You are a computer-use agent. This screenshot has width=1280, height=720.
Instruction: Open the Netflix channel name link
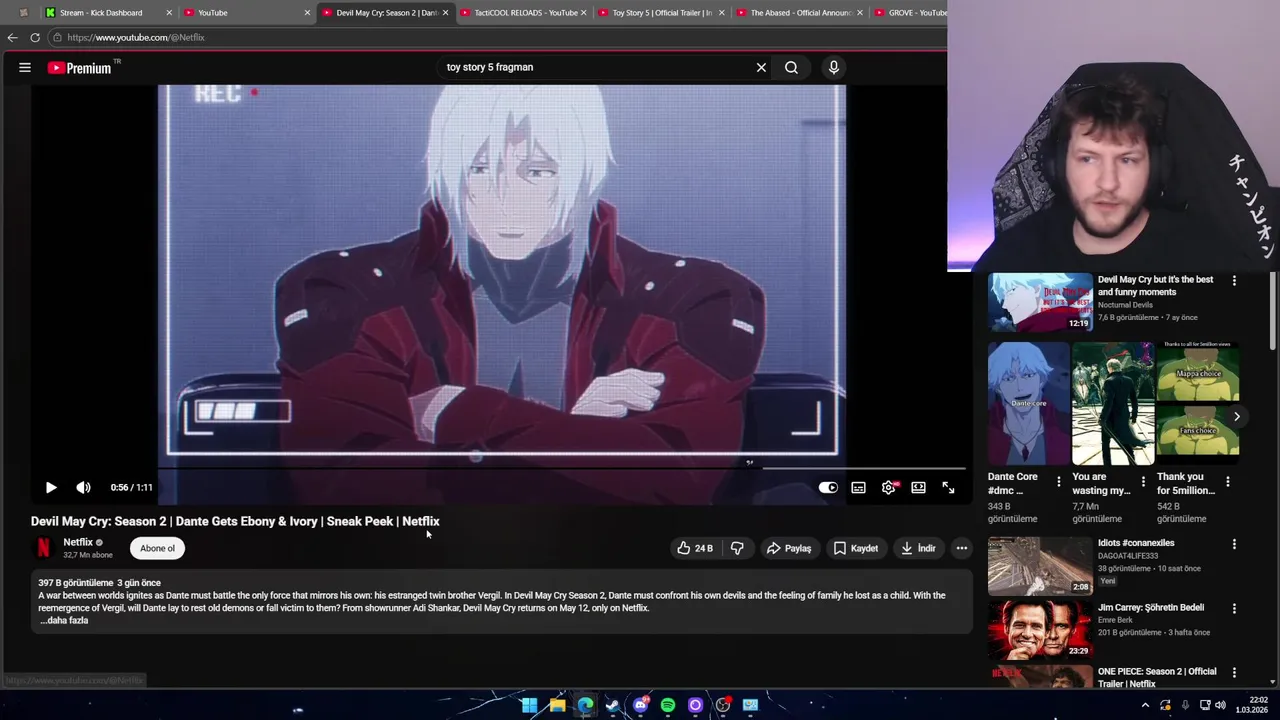[78, 542]
